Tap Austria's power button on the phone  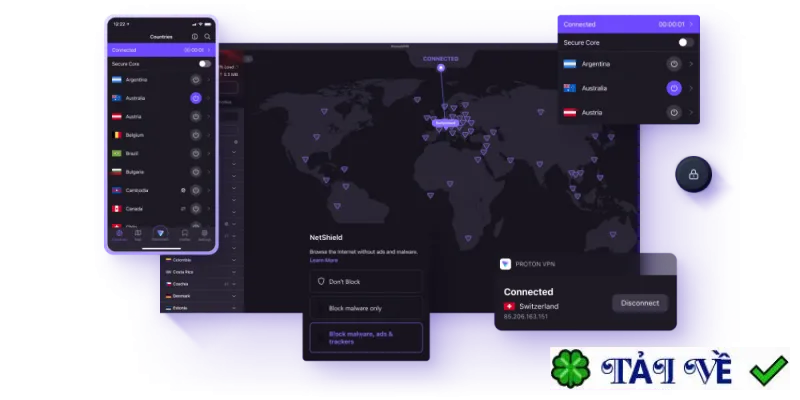195,116
